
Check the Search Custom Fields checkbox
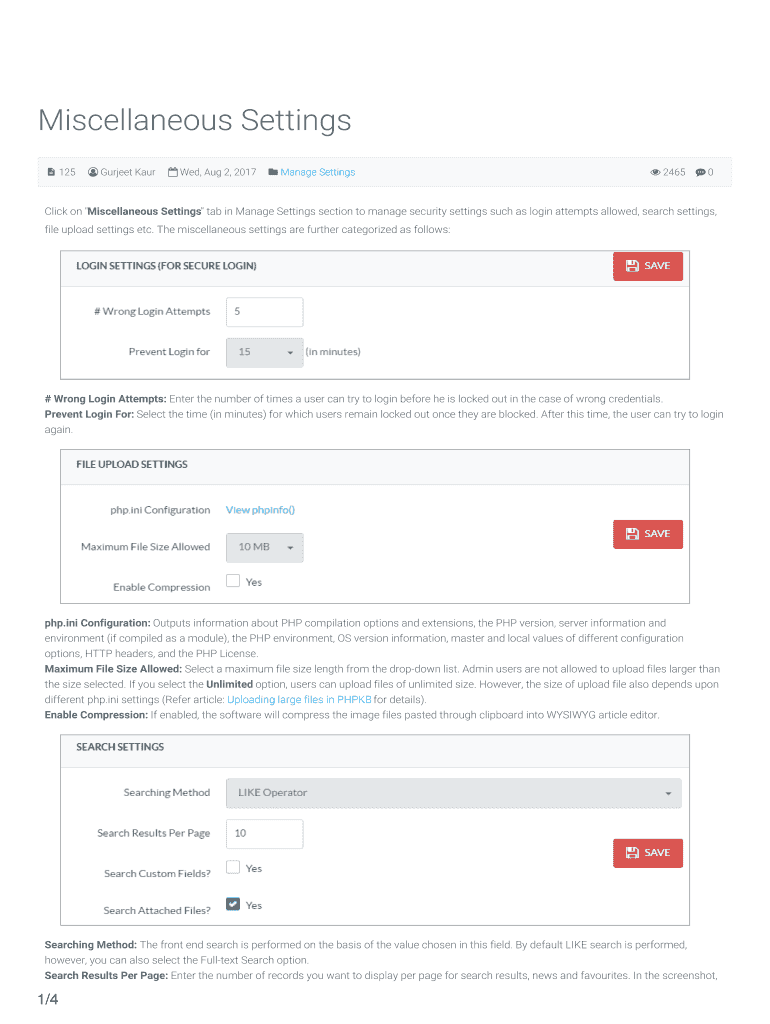click(233, 867)
